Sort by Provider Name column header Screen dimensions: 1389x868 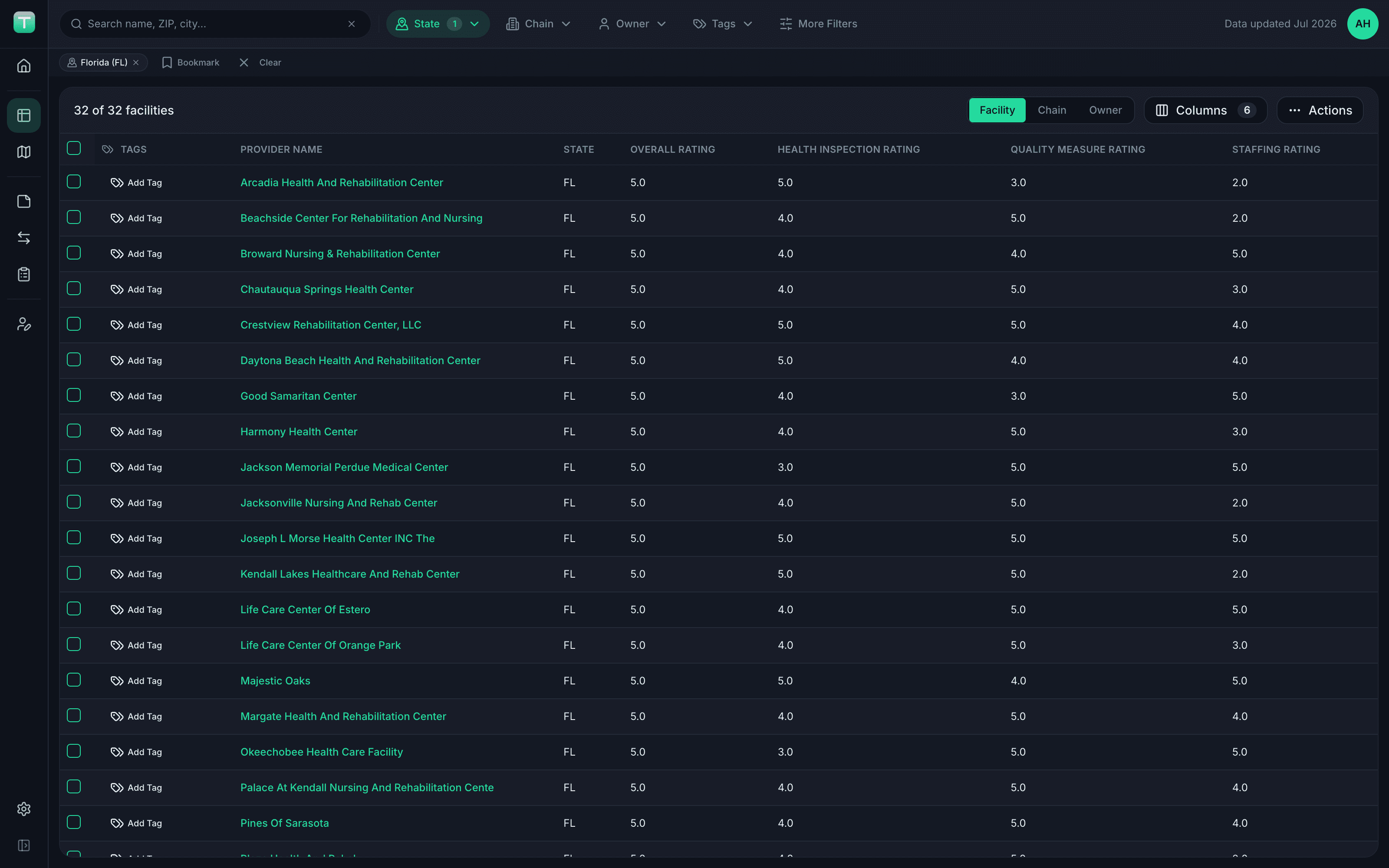click(x=281, y=149)
